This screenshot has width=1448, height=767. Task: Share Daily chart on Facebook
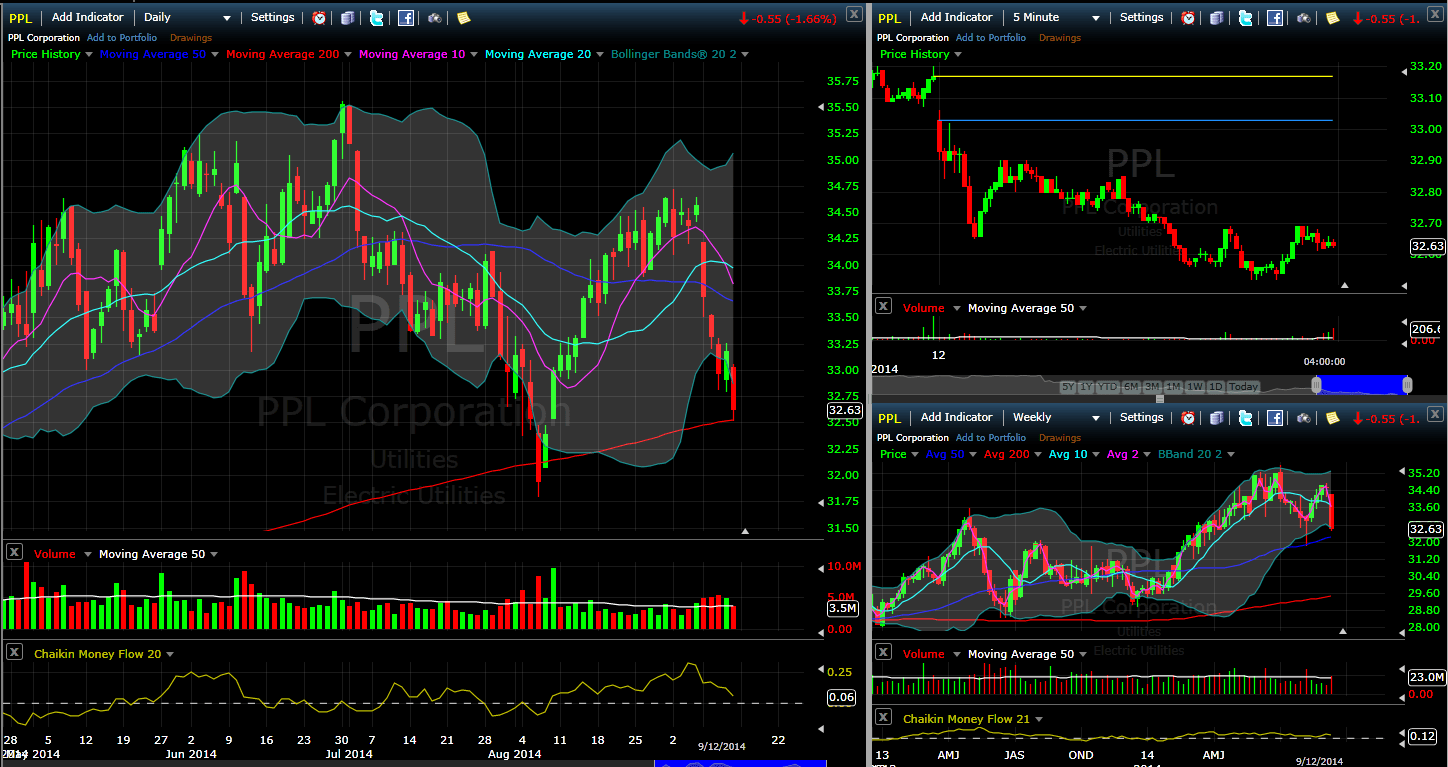[x=406, y=17]
